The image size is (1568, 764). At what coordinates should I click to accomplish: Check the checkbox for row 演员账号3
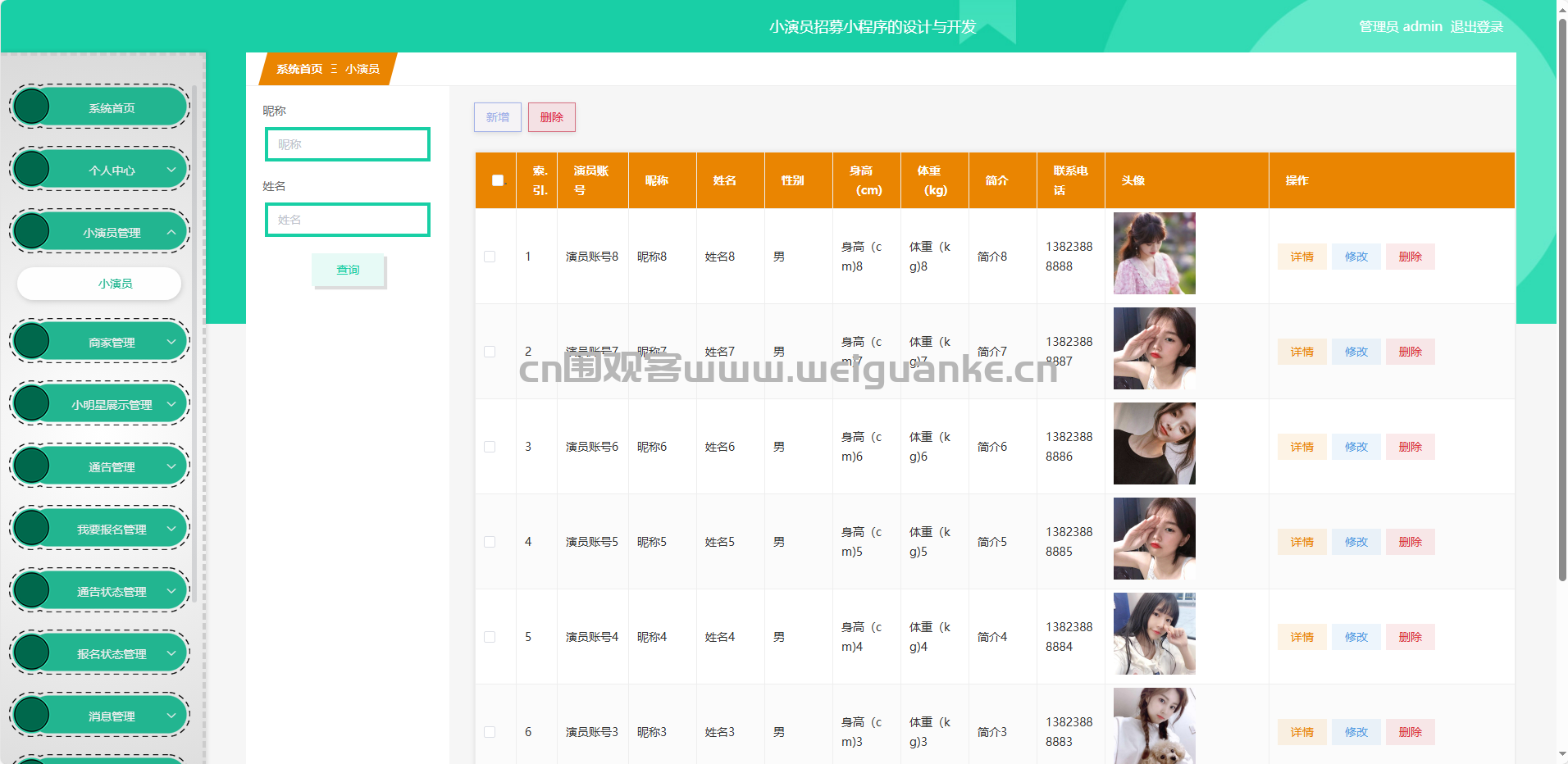tap(490, 732)
